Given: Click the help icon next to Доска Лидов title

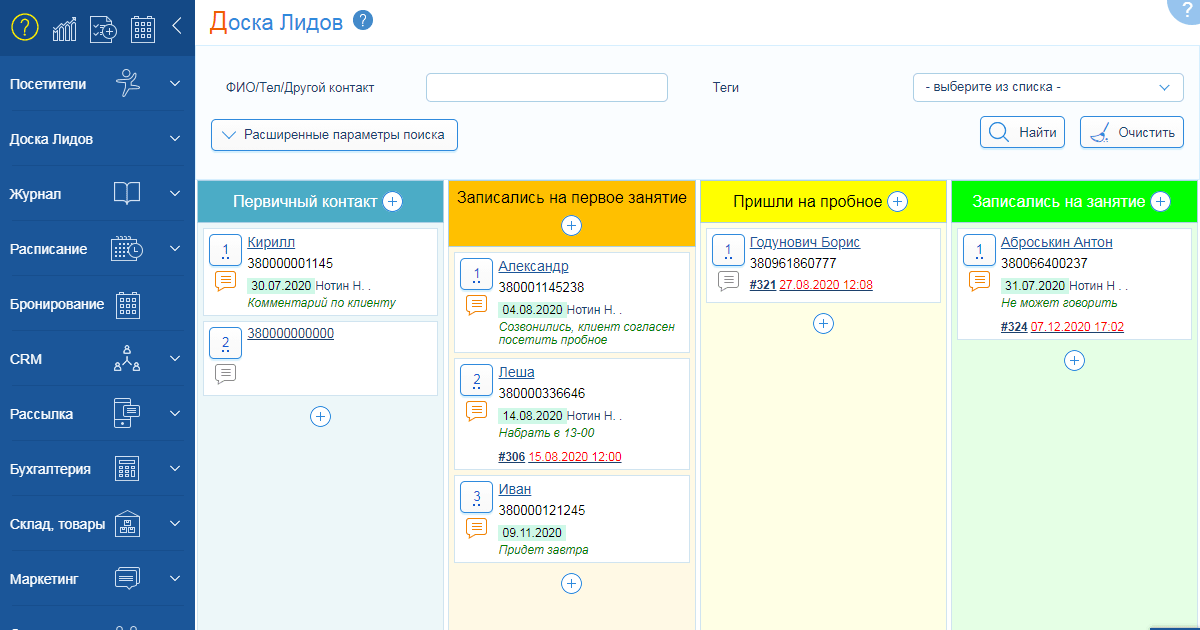Looking at the screenshot, I should 364,20.
